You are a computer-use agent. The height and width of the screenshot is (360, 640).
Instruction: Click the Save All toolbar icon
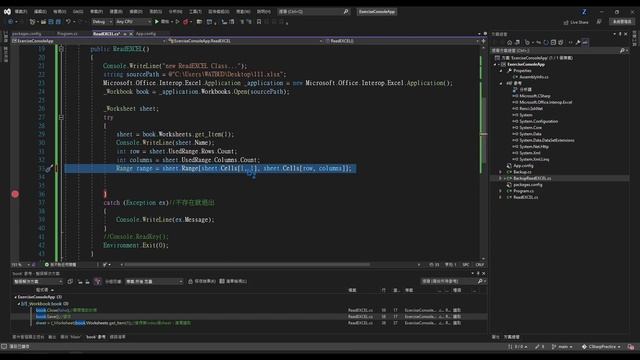(x=58, y=22)
